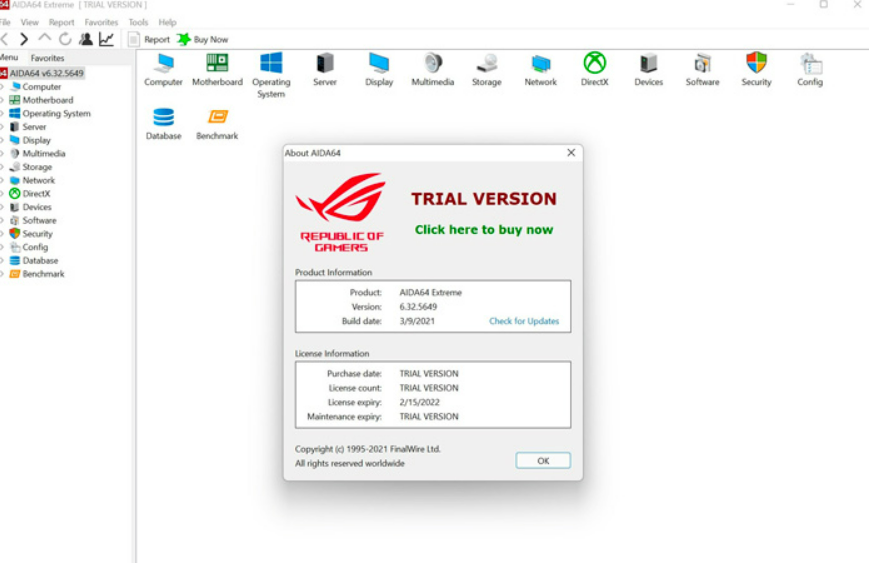Open the Server category icon in main pane

coord(325,69)
